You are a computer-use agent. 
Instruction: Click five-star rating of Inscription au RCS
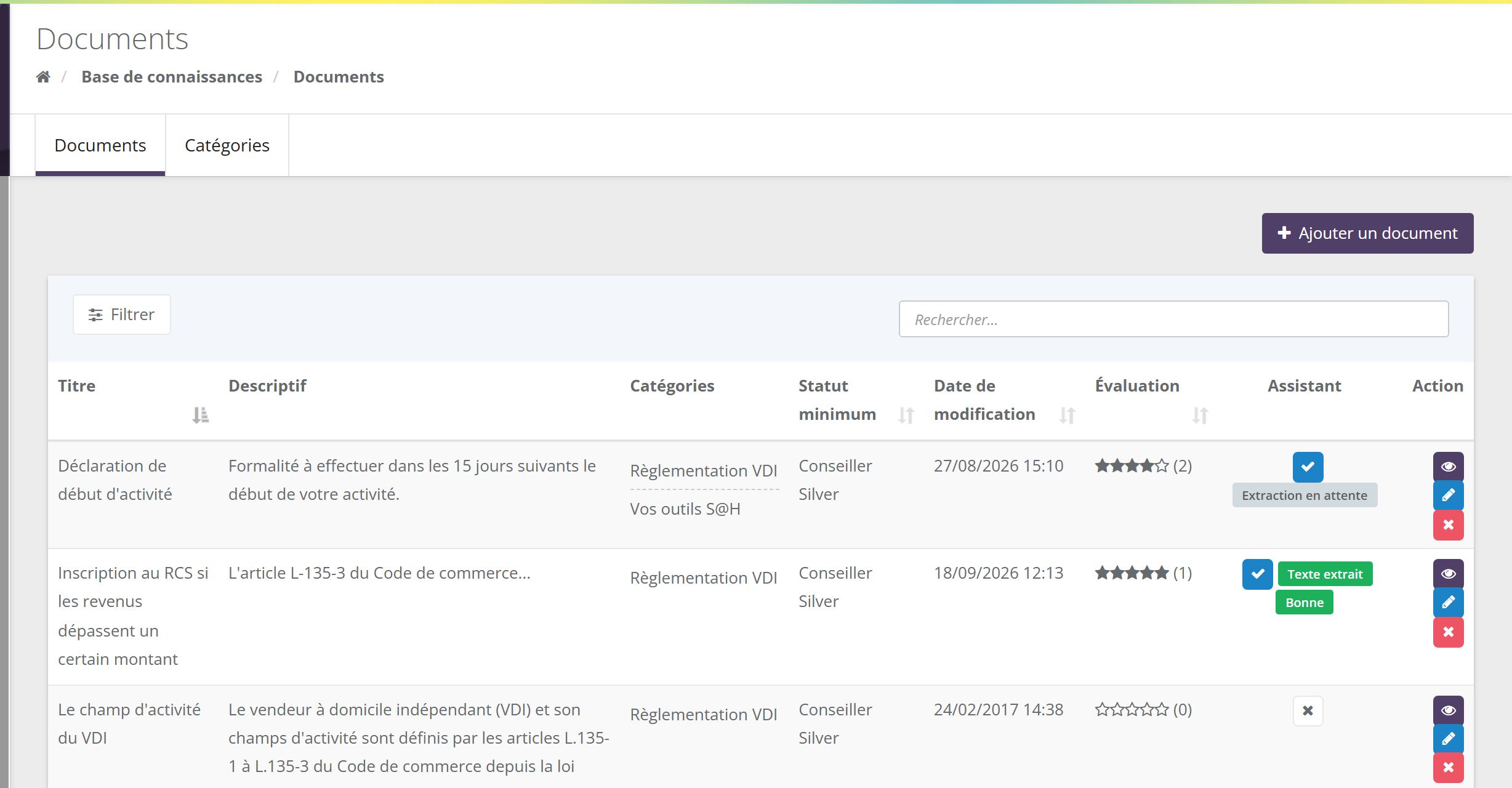pyautogui.click(x=1132, y=573)
